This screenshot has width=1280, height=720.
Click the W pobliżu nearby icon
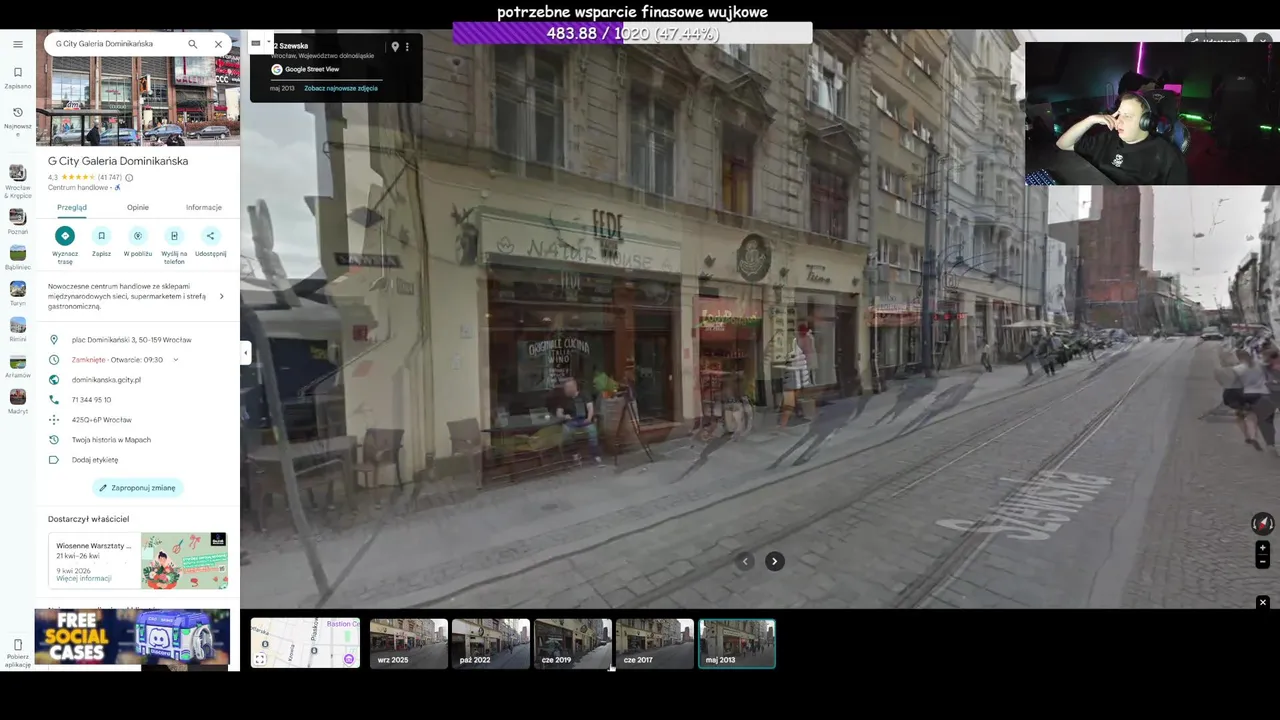tap(138, 236)
